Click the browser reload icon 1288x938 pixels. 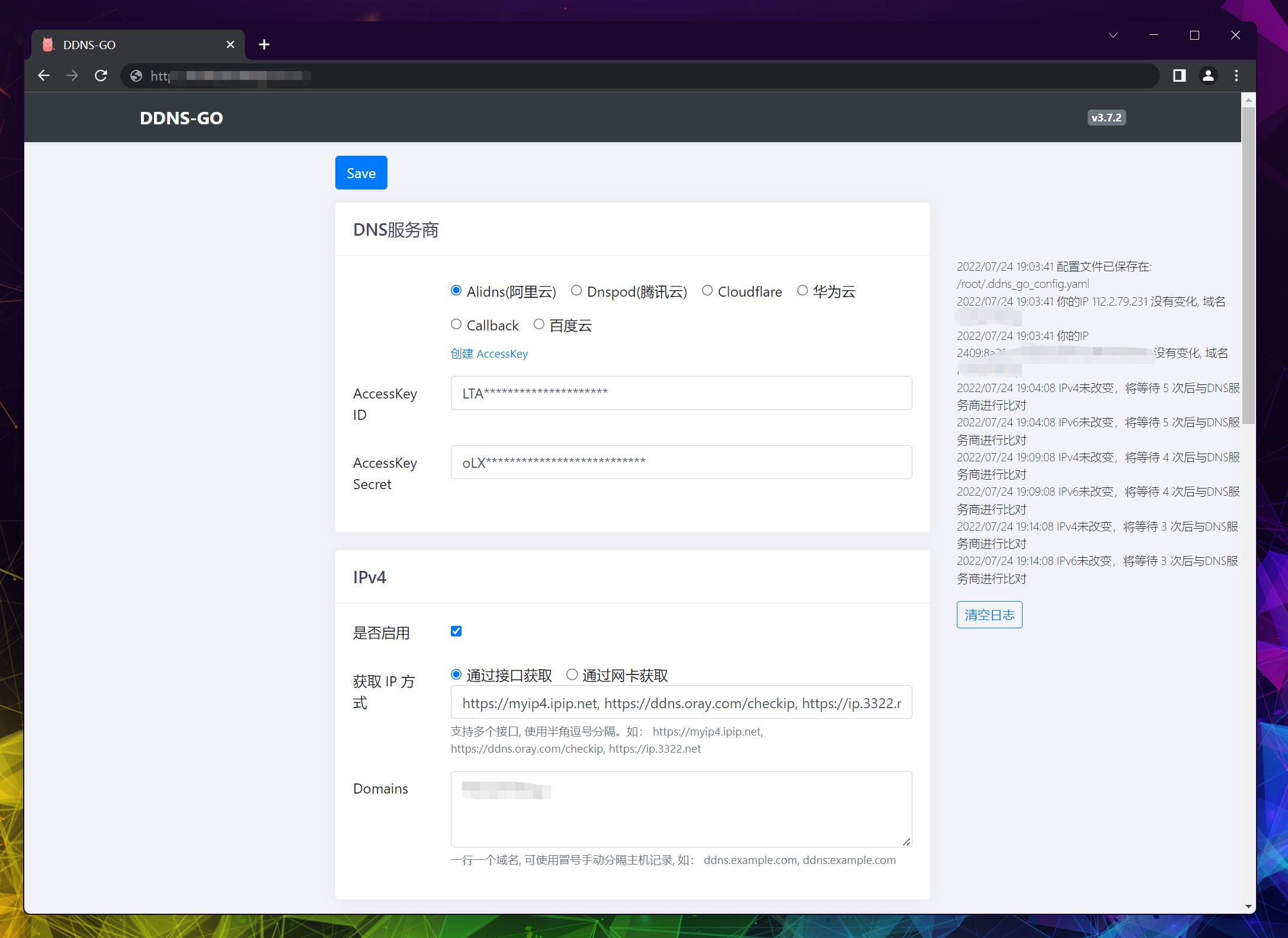[101, 76]
